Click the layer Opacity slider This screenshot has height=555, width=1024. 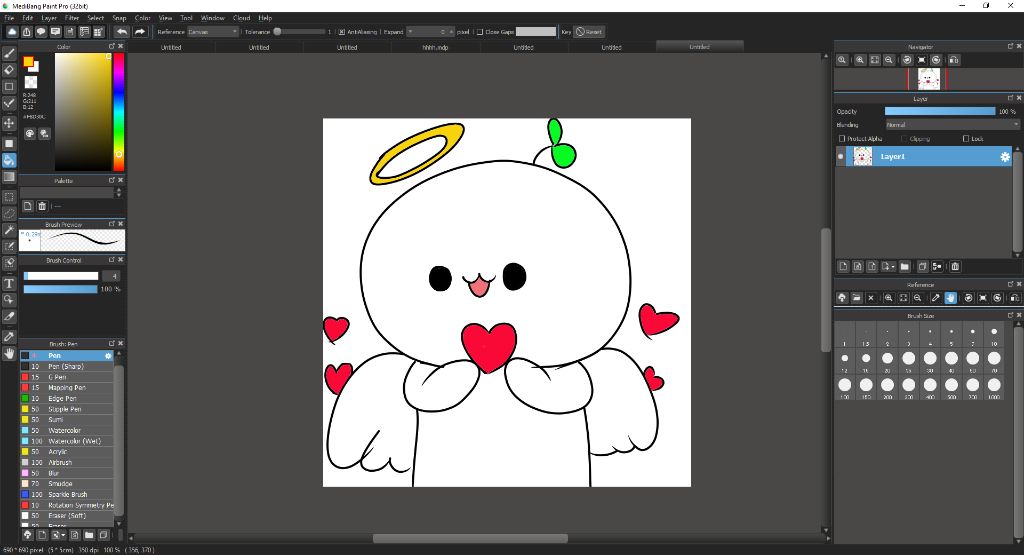click(940, 112)
